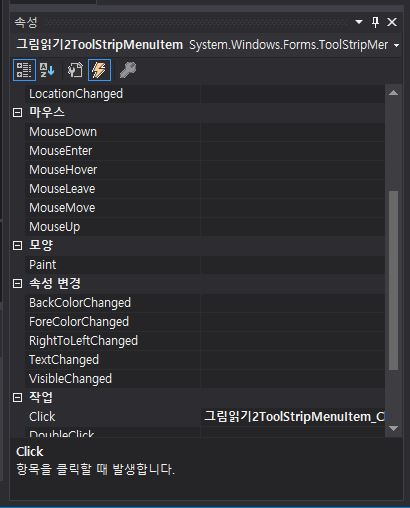Close the 속성 panel
The height and width of the screenshot is (508, 410).
click(x=392, y=22)
